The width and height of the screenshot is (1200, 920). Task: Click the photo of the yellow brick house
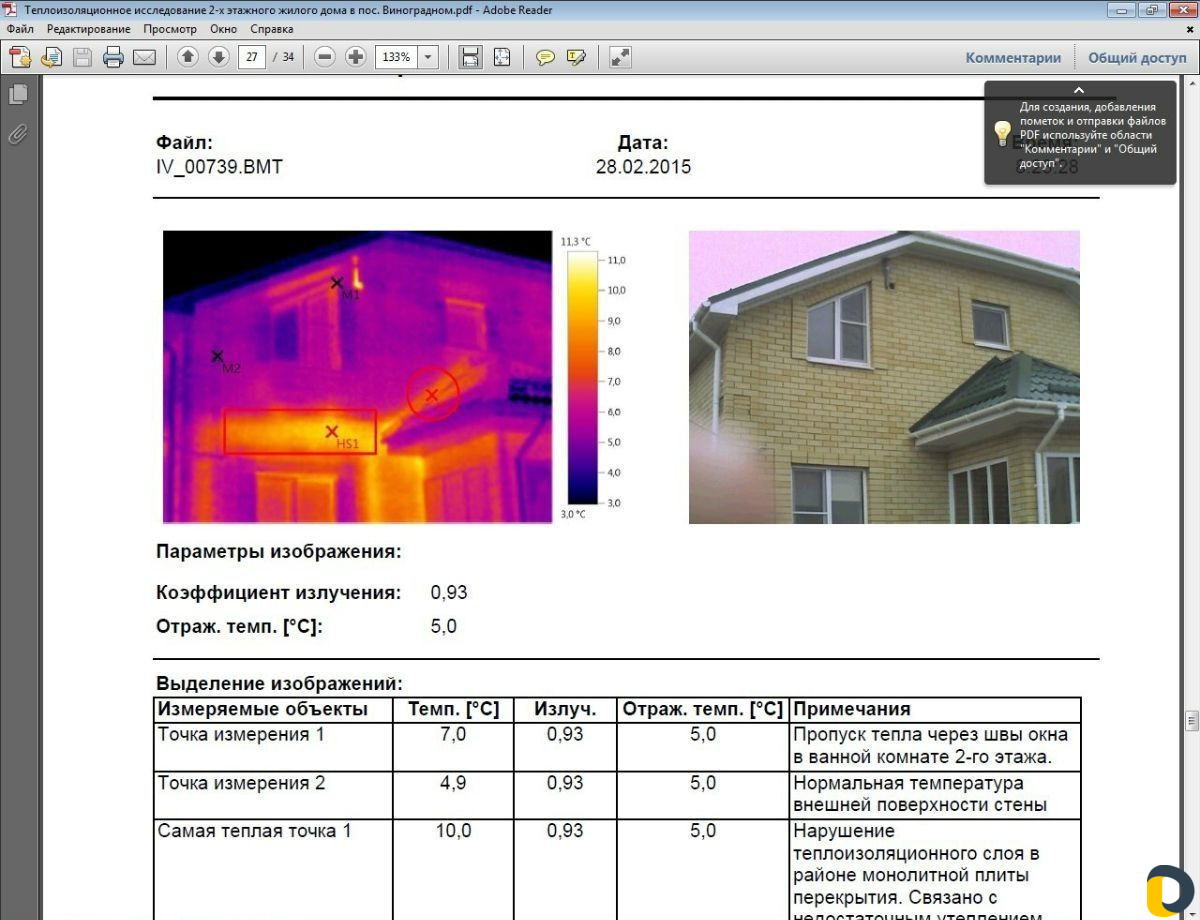point(884,377)
